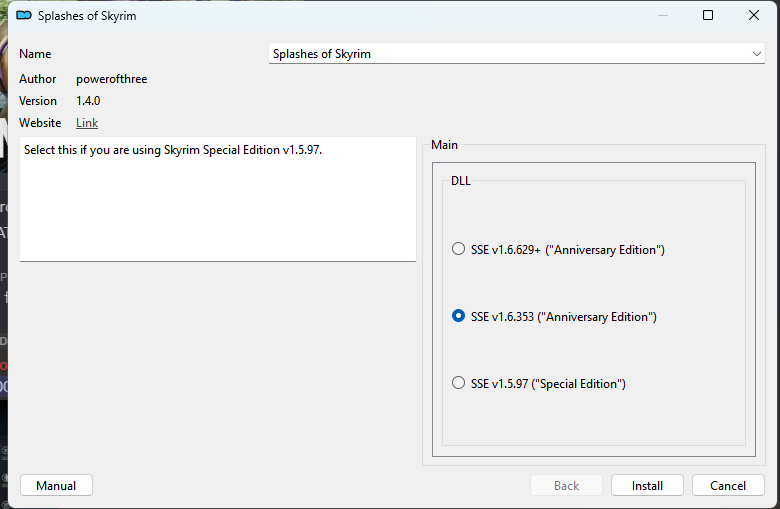Click the Manual button
This screenshot has height=509, width=780.
56,486
